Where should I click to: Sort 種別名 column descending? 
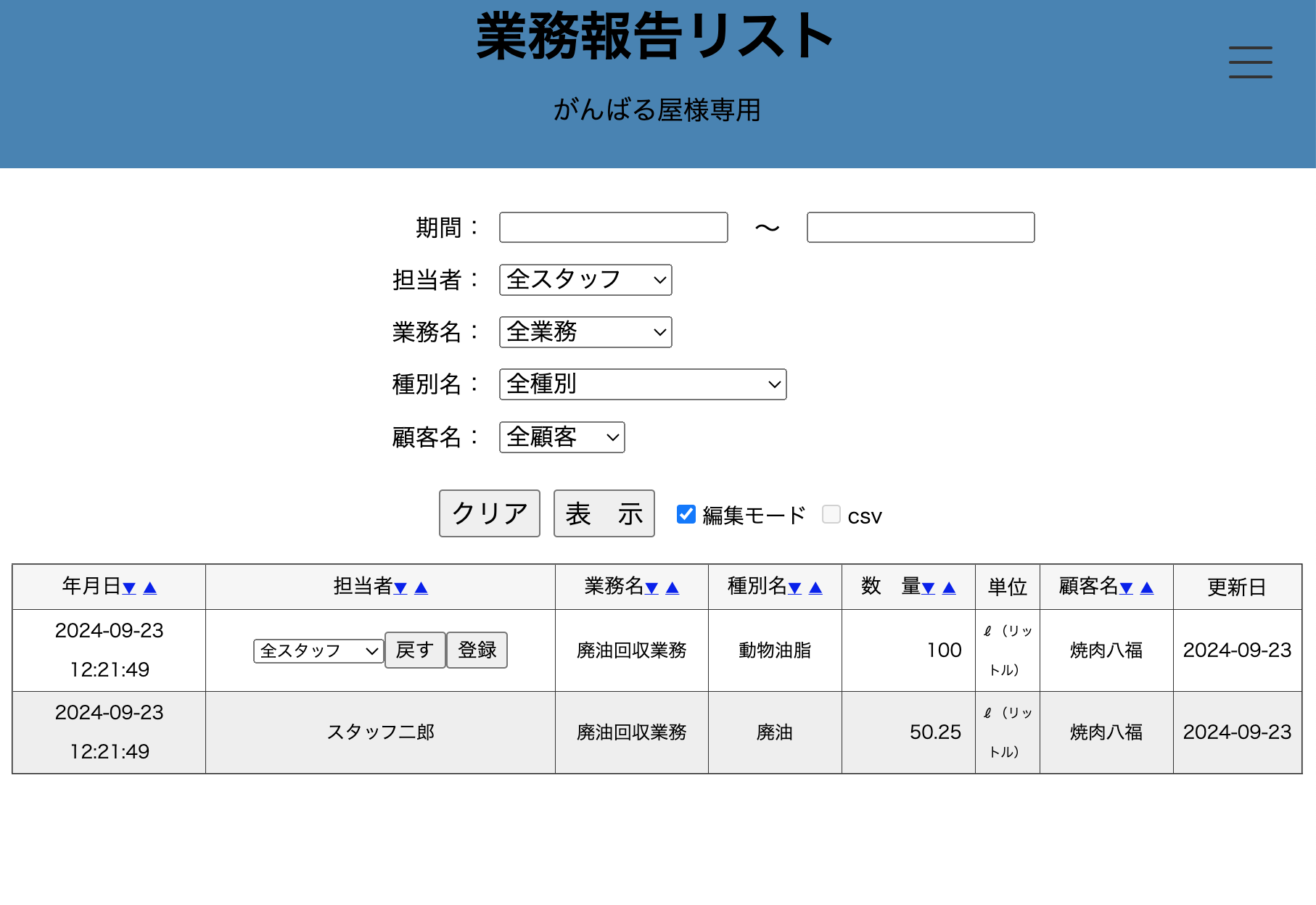click(795, 588)
